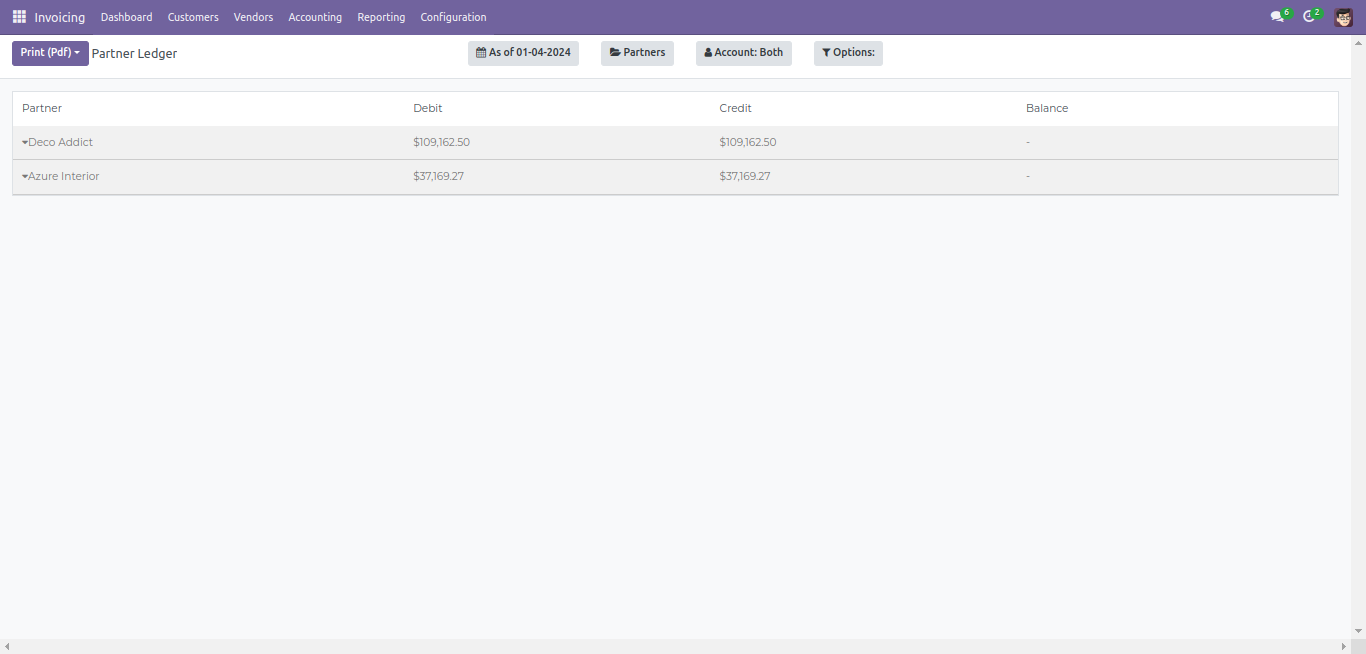Click the Invoicing app title
Viewport: 1366px width, 654px height.
(x=60, y=17)
